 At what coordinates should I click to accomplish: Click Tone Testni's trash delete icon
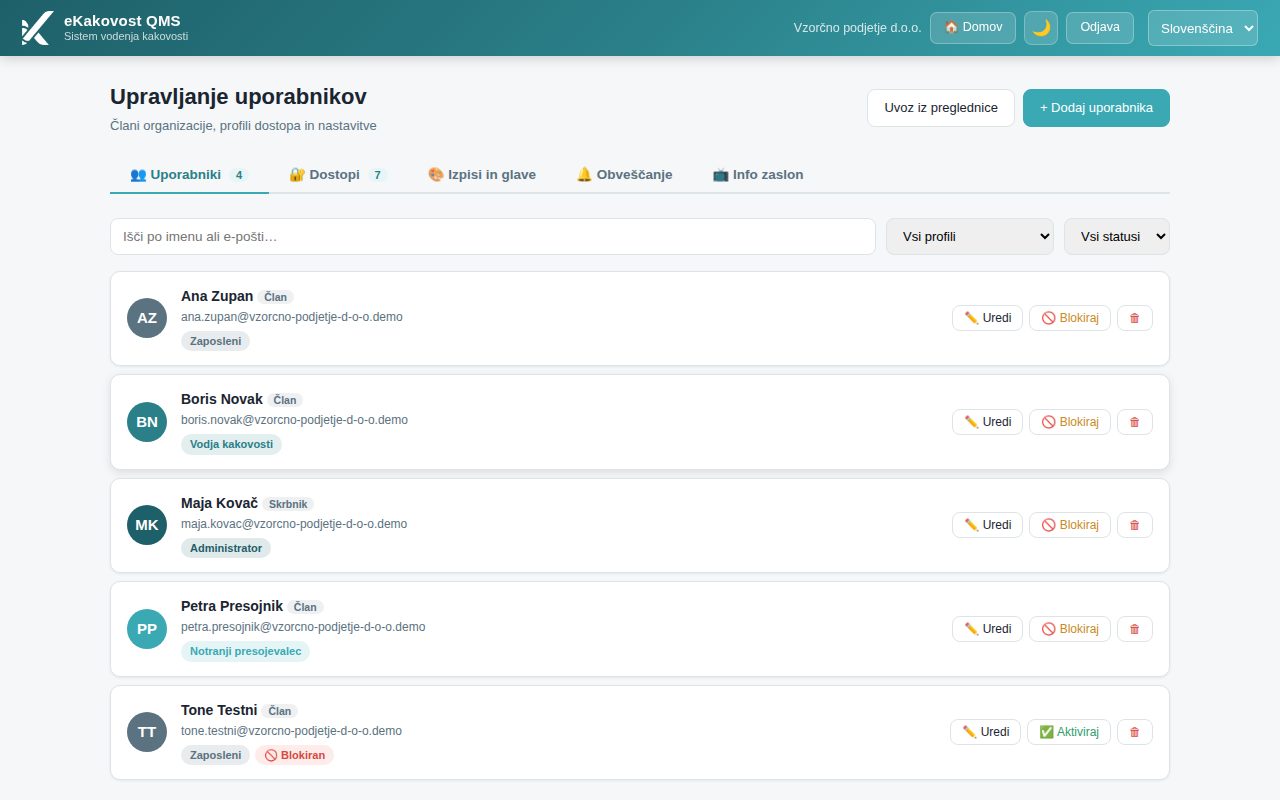pyautogui.click(x=1134, y=732)
